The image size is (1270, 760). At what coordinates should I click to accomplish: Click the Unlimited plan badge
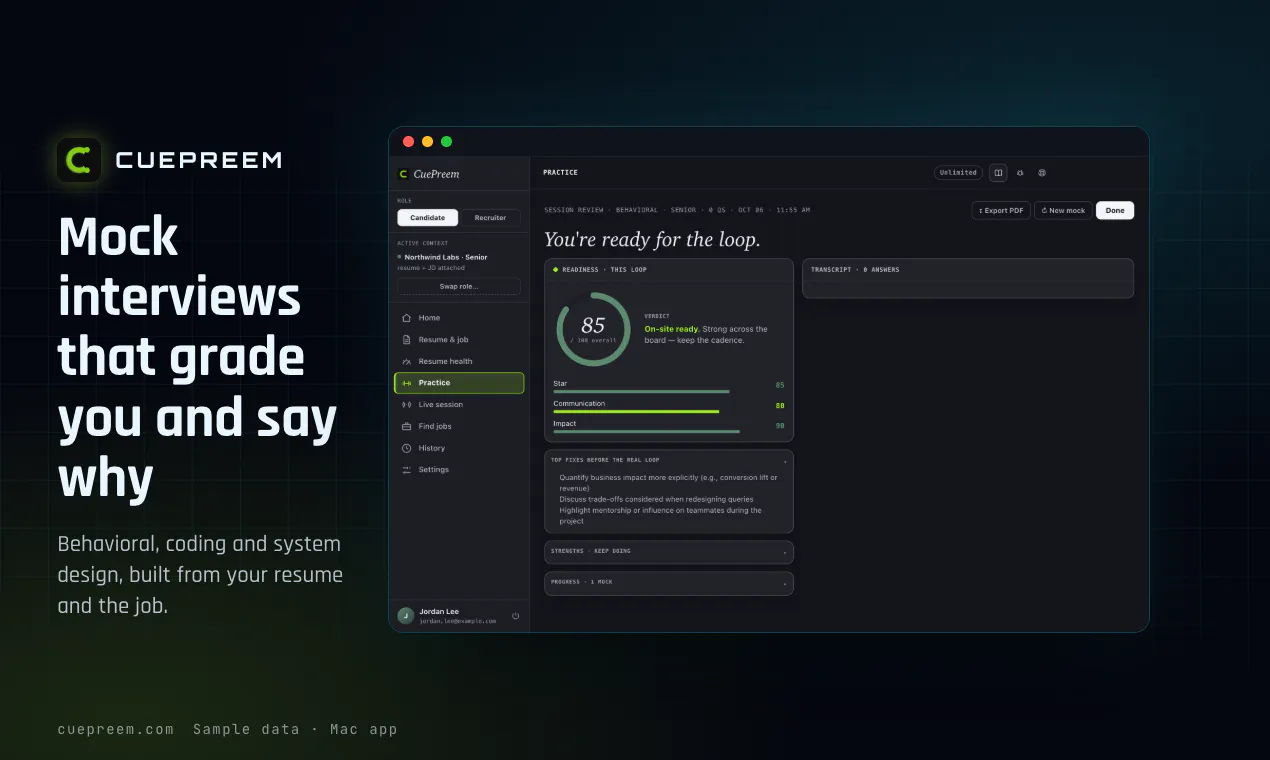(x=958, y=173)
